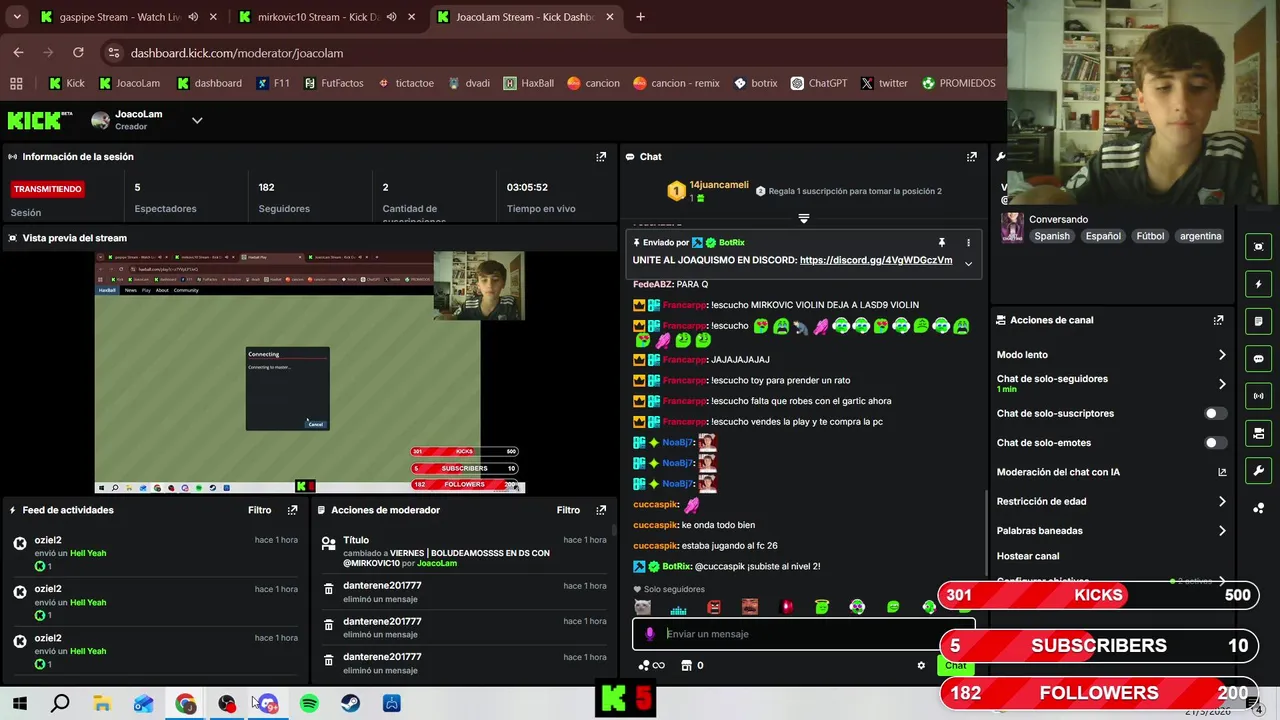1280x720 pixels.
Task: Pop out the Chat panel
Action: click(x=971, y=157)
